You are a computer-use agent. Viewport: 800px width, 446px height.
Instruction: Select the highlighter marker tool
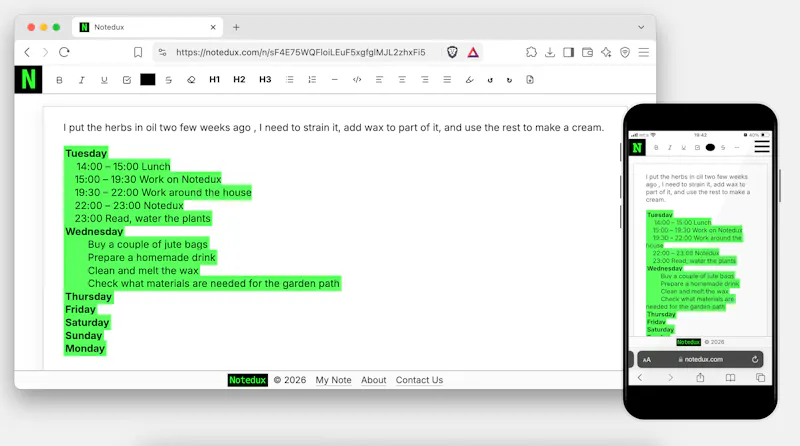click(x=469, y=80)
